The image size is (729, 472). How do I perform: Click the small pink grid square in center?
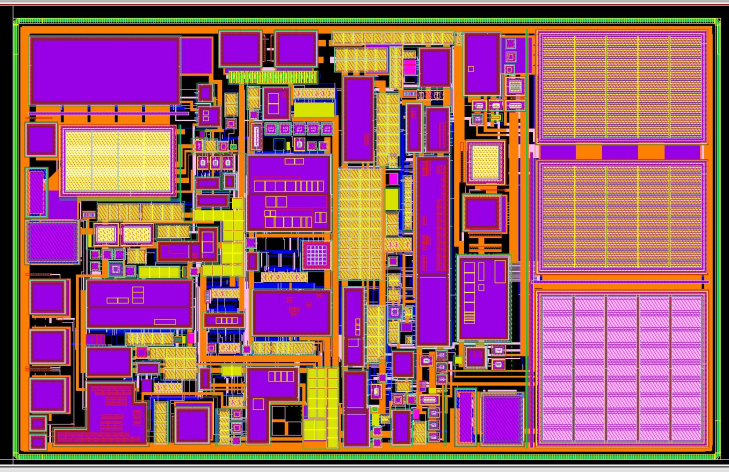[316, 254]
